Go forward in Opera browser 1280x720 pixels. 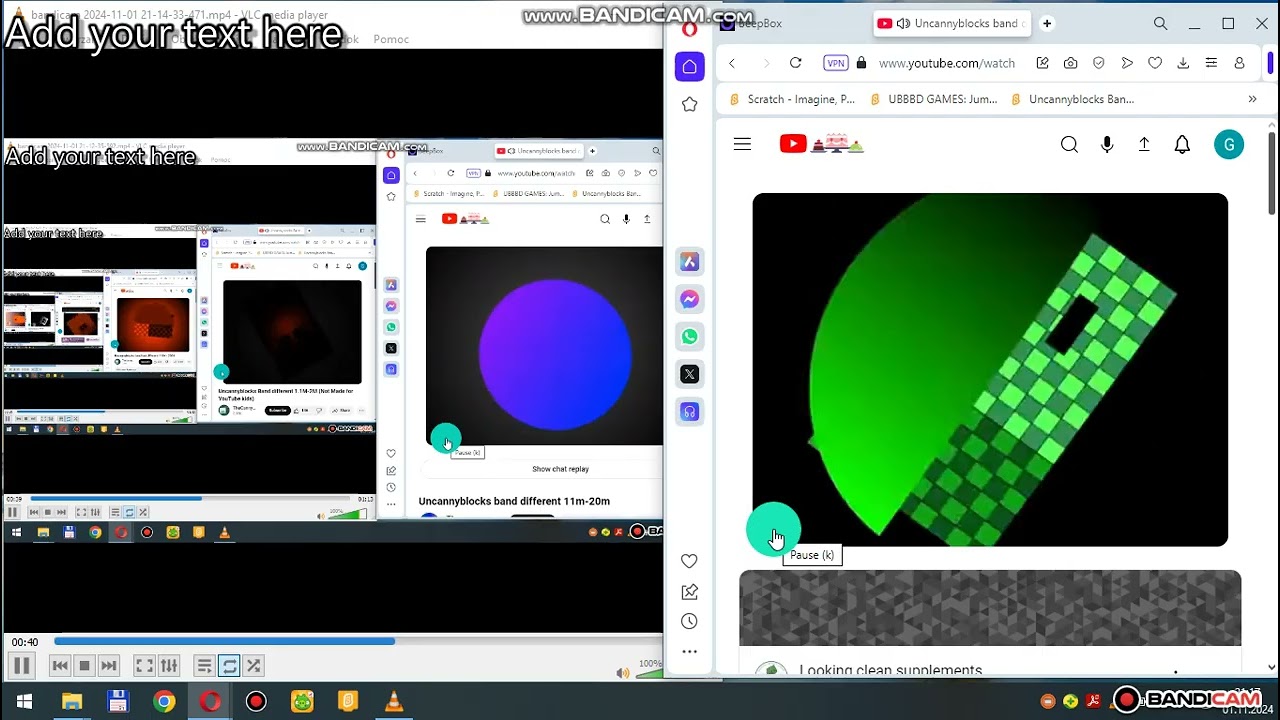(x=766, y=63)
